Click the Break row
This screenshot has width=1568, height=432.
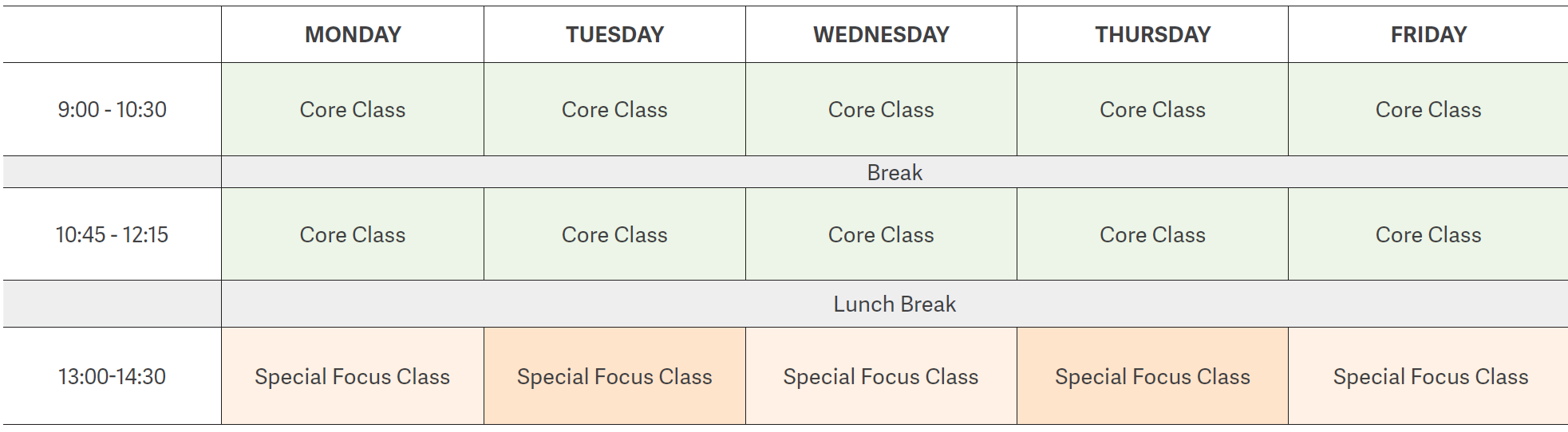pyautogui.click(x=895, y=172)
